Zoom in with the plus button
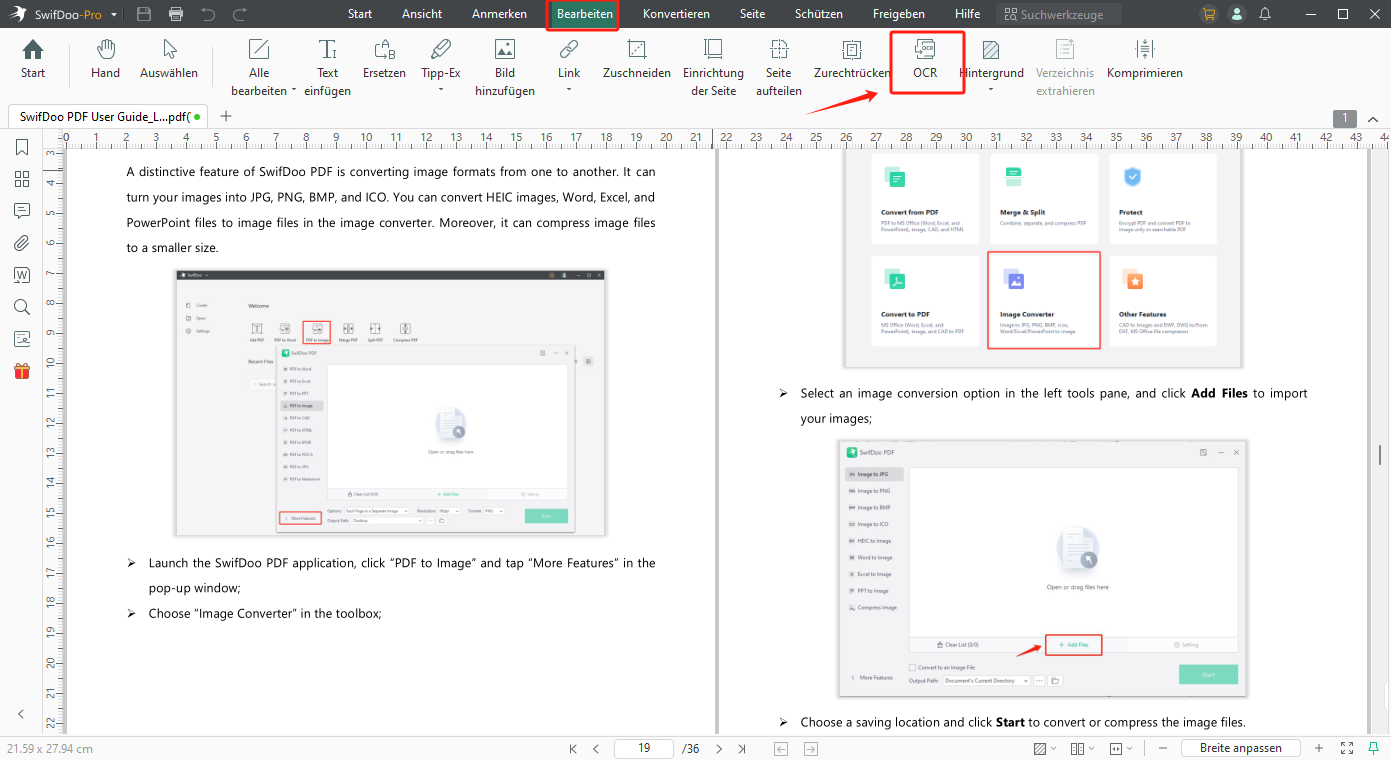This screenshot has height=760, width=1391. [x=1318, y=748]
